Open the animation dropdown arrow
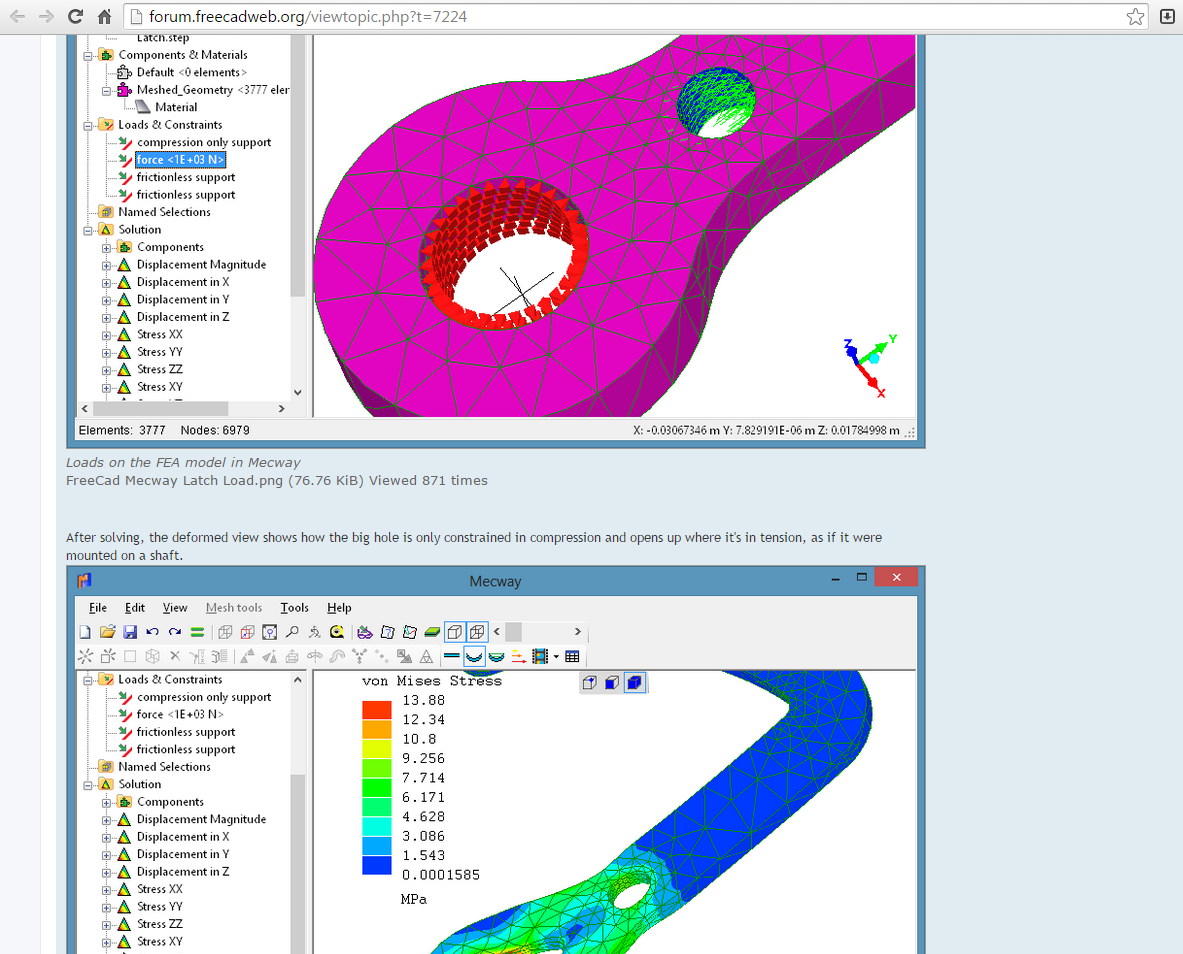This screenshot has width=1183, height=954. pos(556,657)
